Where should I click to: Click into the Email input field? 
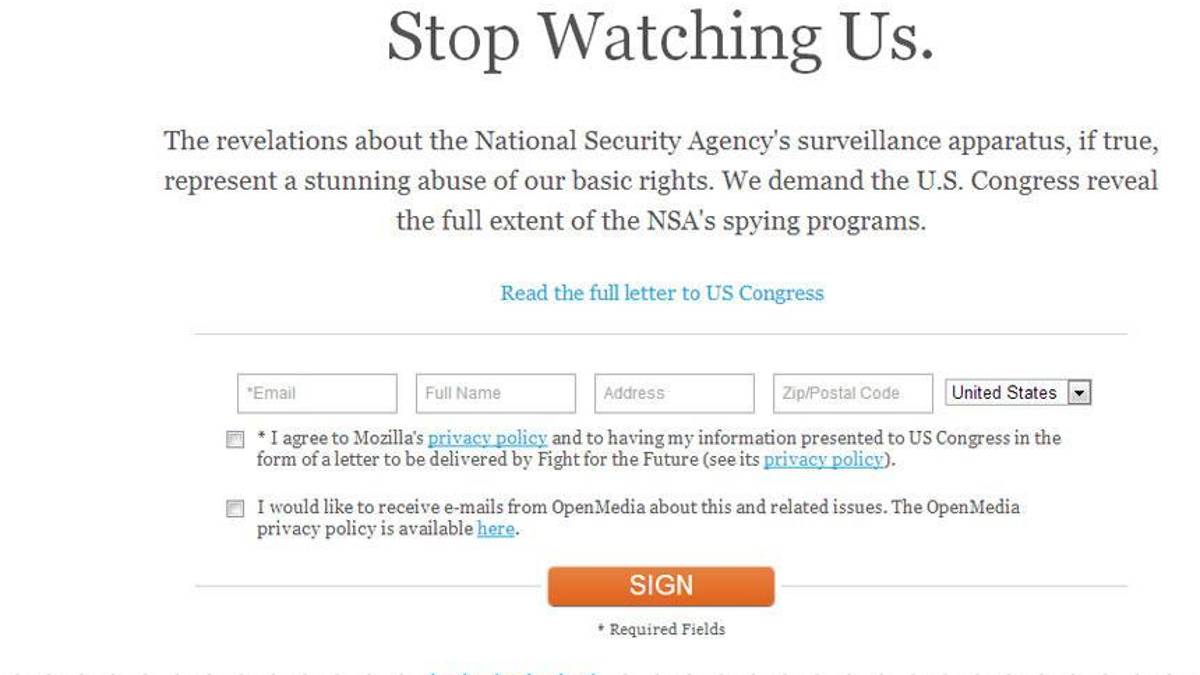(x=317, y=393)
